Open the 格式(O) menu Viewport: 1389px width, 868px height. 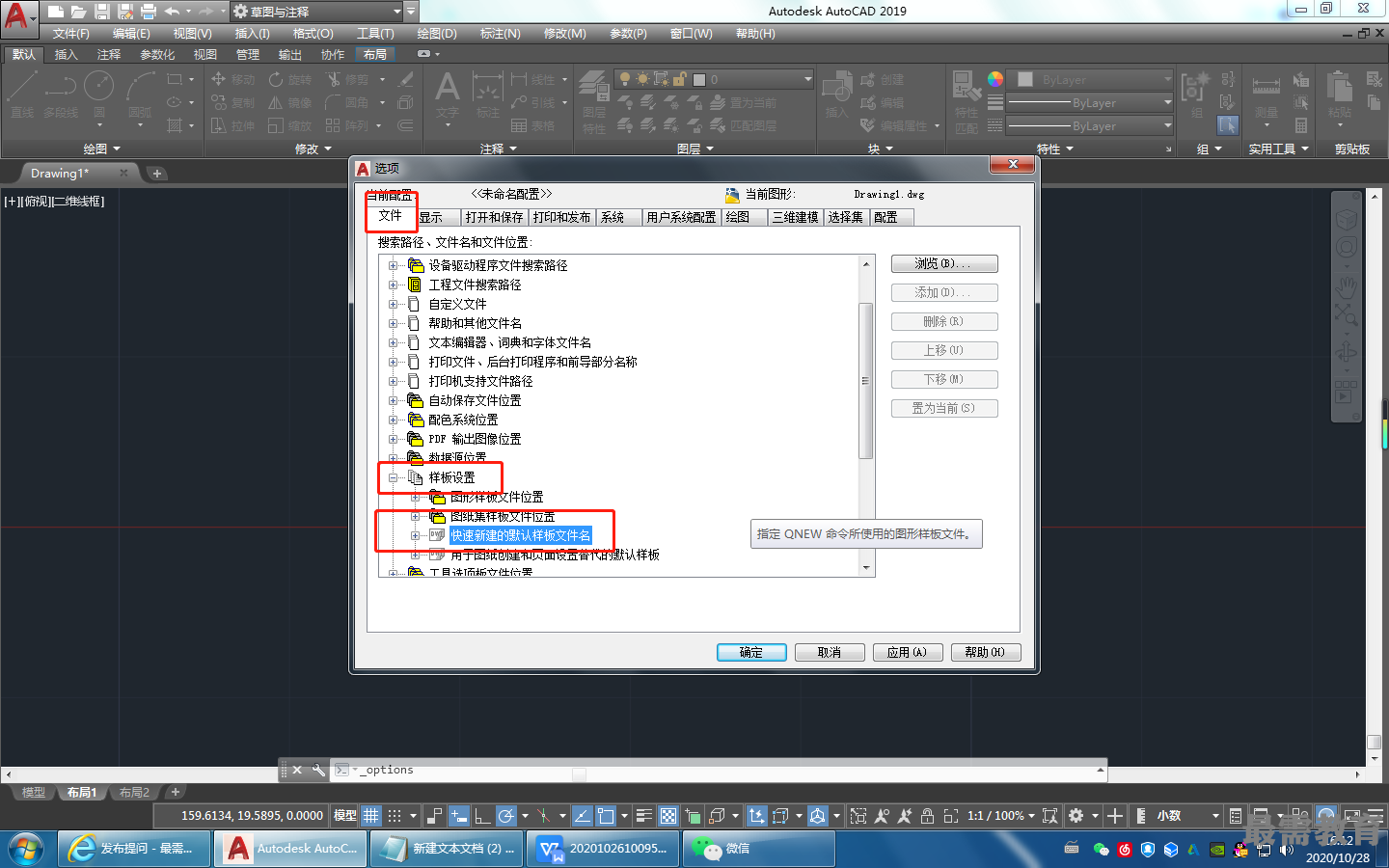coord(313,34)
